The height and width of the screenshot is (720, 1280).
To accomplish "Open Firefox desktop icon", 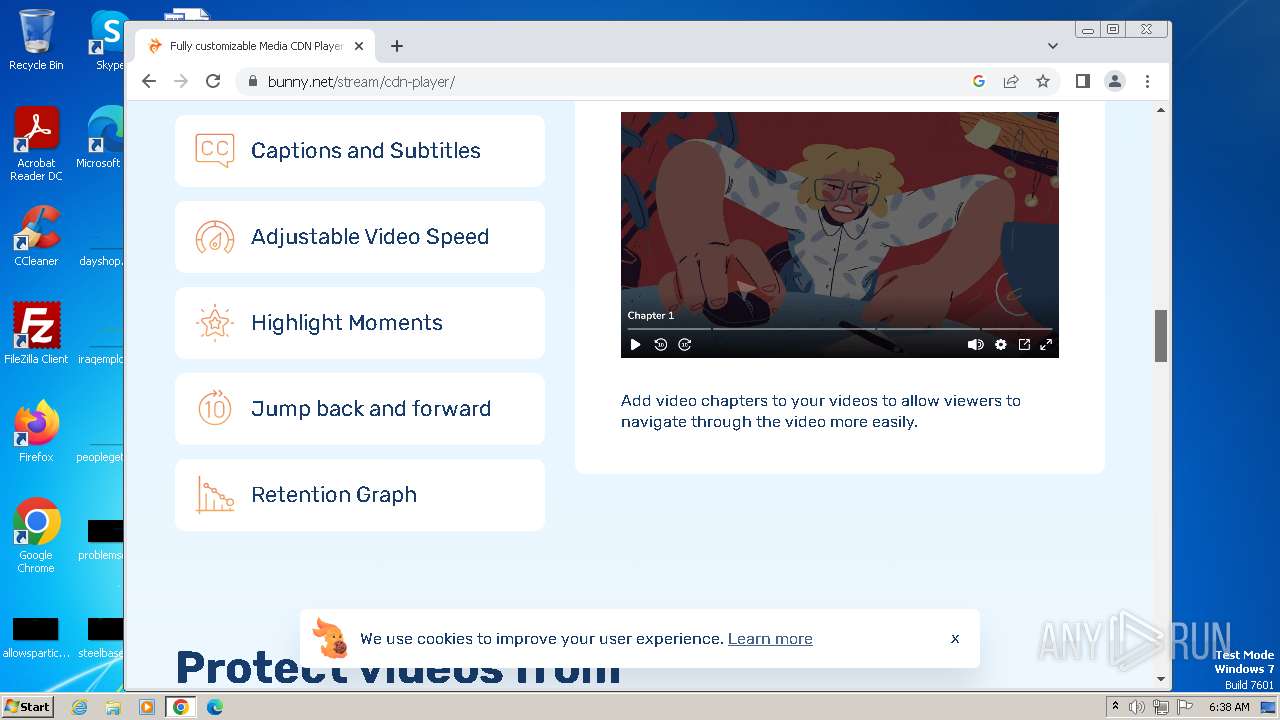I will point(36,432).
